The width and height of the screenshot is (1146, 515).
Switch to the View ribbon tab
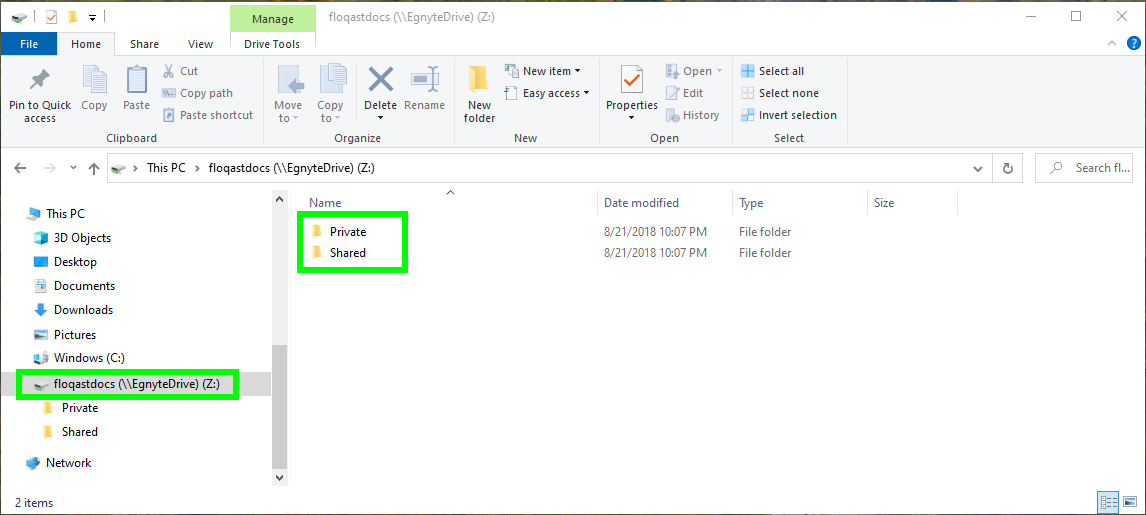tap(200, 44)
